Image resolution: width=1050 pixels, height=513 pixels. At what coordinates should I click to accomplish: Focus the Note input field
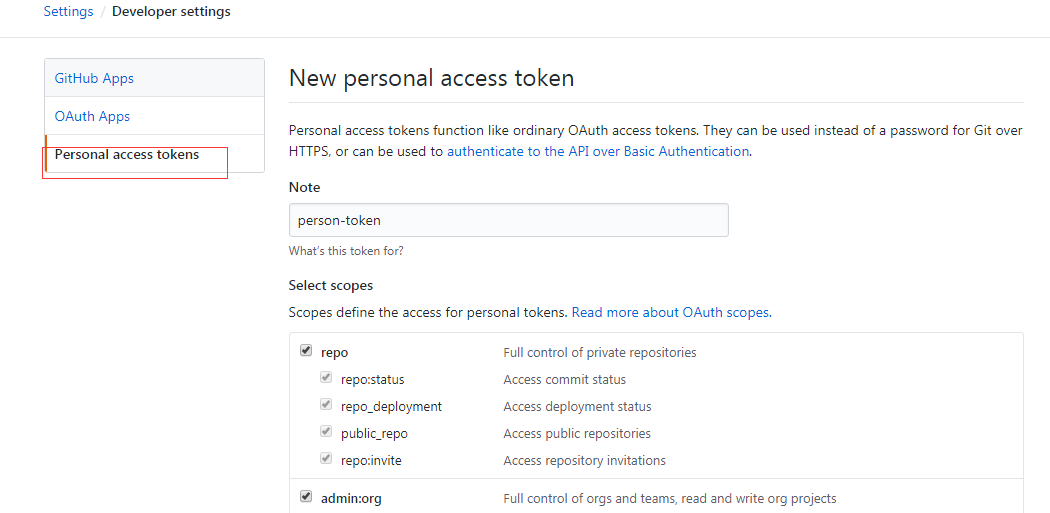[509, 220]
